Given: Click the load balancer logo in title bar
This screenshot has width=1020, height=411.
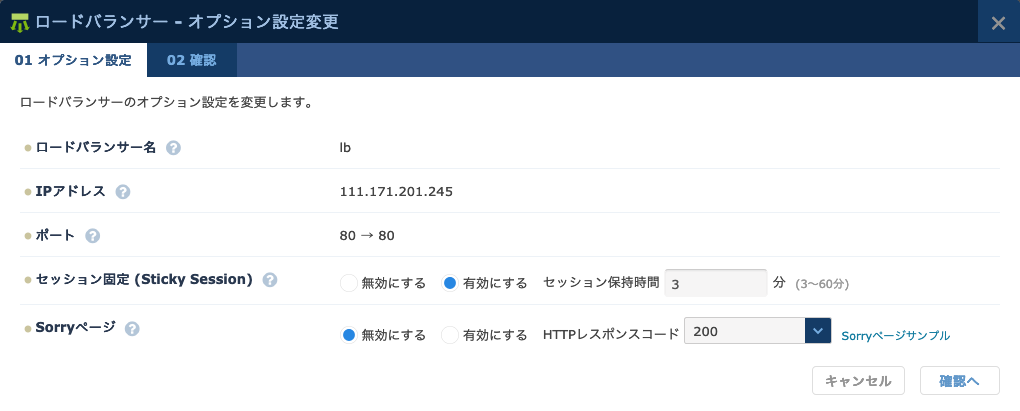Looking at the screenshot, I should click(19, 22).
